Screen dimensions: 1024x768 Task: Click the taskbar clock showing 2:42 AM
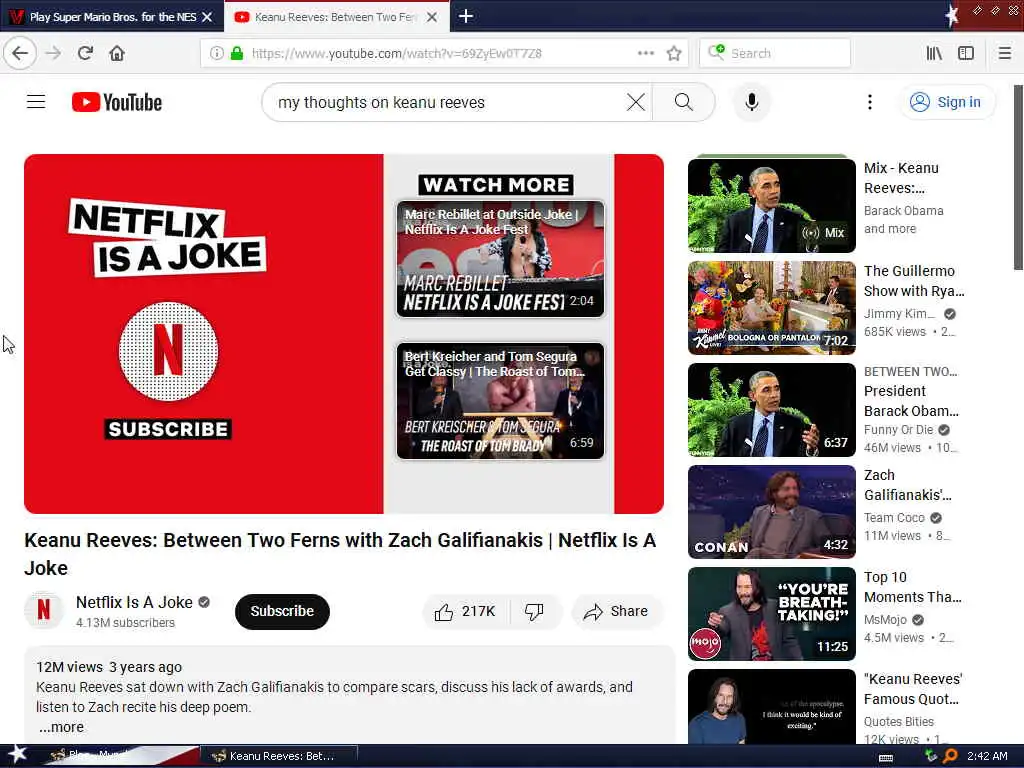[x=987, y=756]
